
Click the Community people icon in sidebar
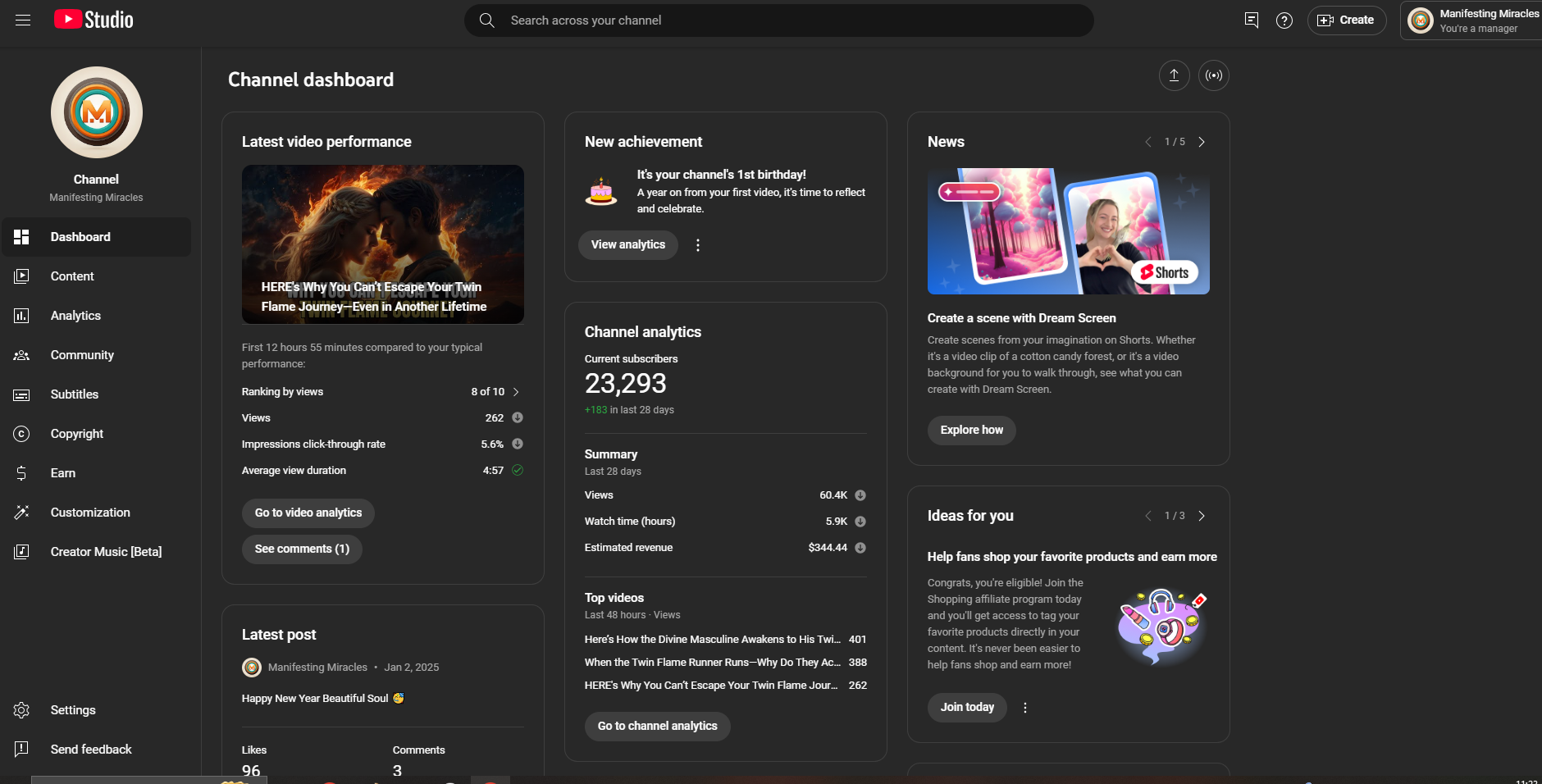point(21,355)
